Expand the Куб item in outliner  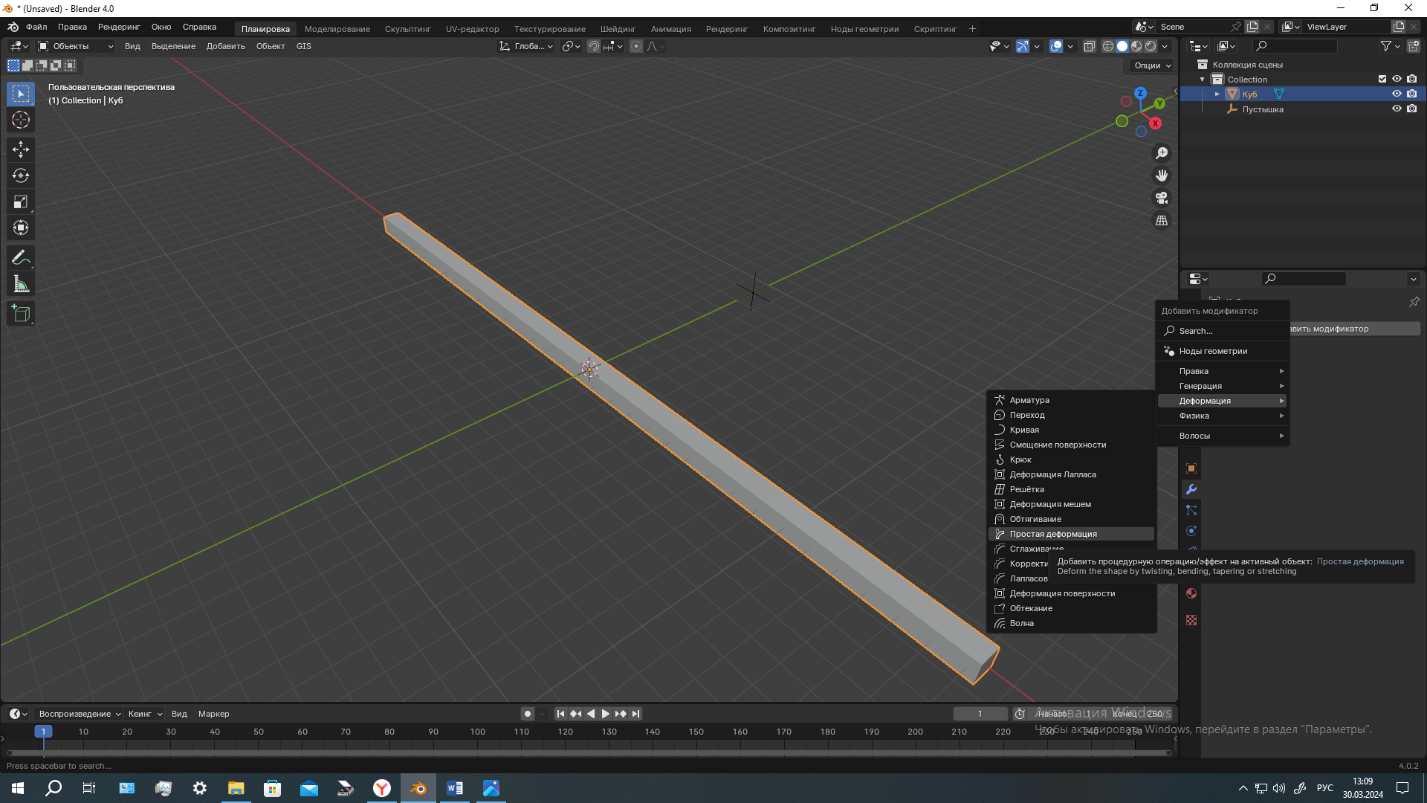[x=1217, y=94]
